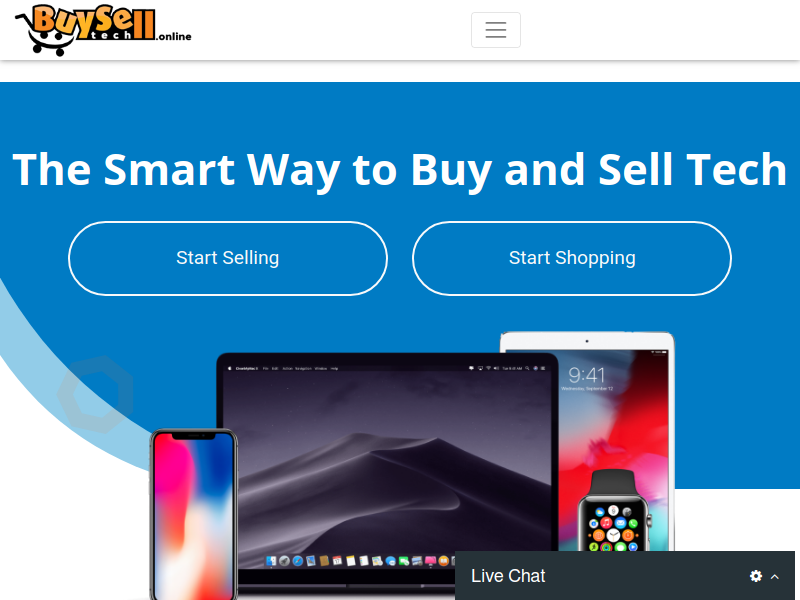The height and width of the screenshot is (600, 800).
Task: Click the Live Chat title bar text
Action: tap(508, 576)
